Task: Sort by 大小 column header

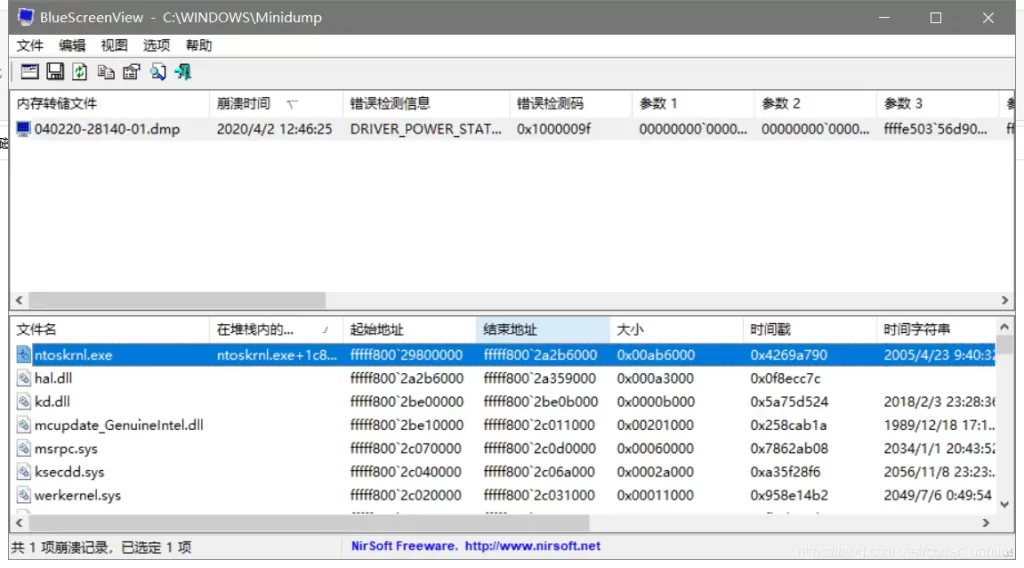Action: (x=676, y=330)
